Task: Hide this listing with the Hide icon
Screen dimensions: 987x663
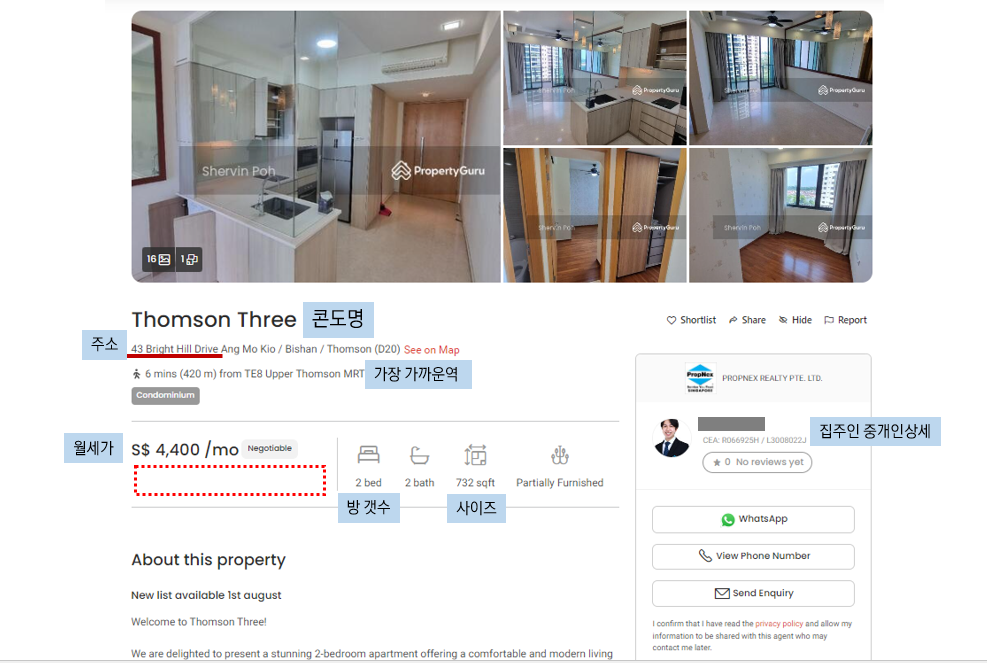Action: pyautogui.click(x=783, y=320)
